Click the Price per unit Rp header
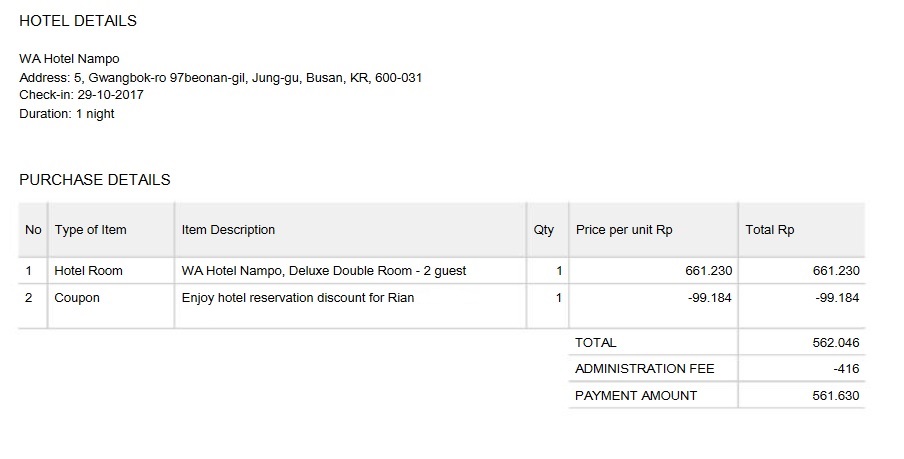 624,230
